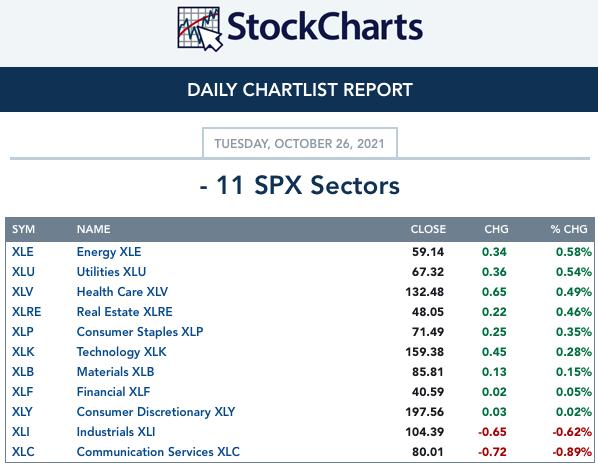Open Technology XLK chart link
598x468 pixels.
(121, 352)
